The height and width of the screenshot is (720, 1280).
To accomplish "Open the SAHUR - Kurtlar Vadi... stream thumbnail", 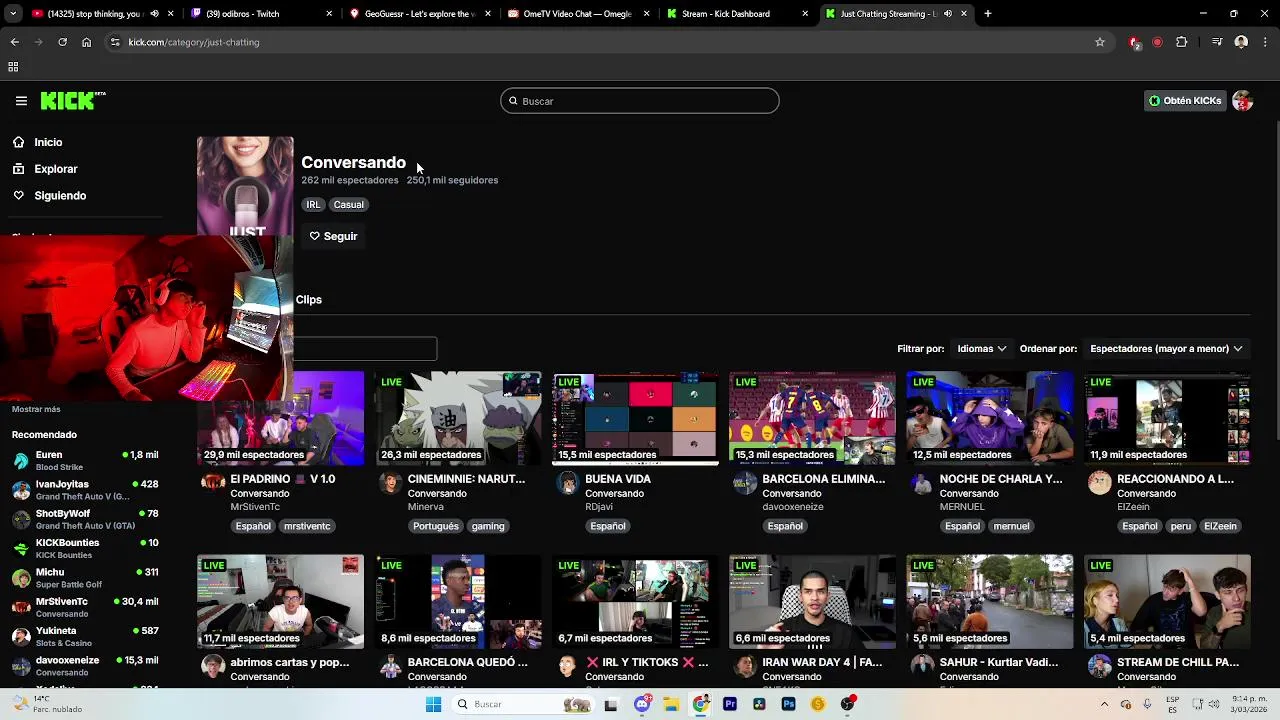I will pos(990,601).
